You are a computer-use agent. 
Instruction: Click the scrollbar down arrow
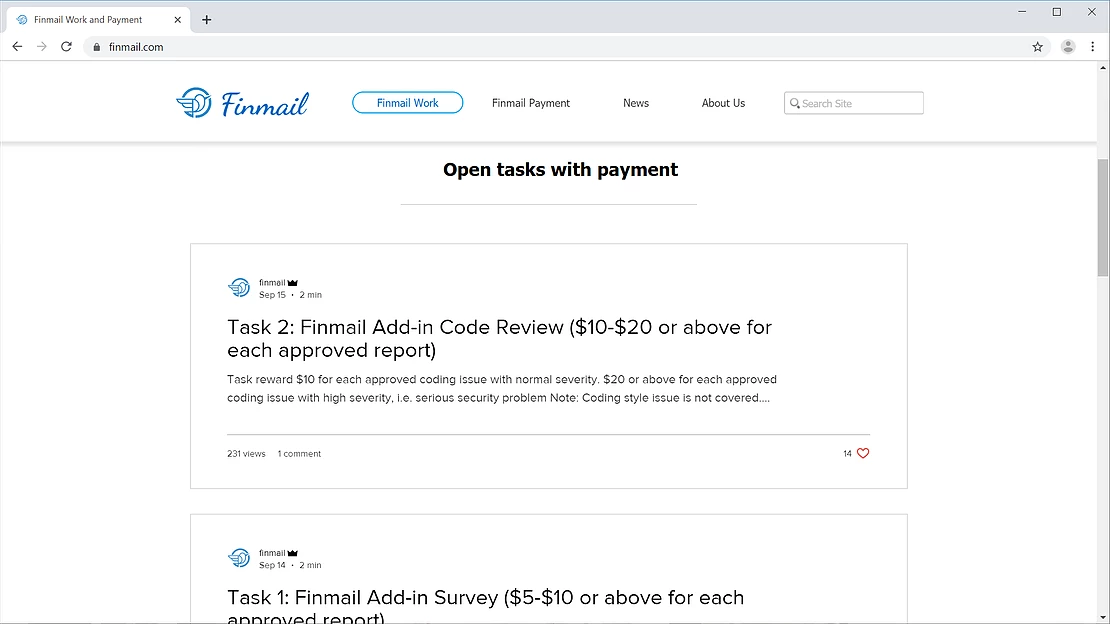click(x=1103, y=618)
